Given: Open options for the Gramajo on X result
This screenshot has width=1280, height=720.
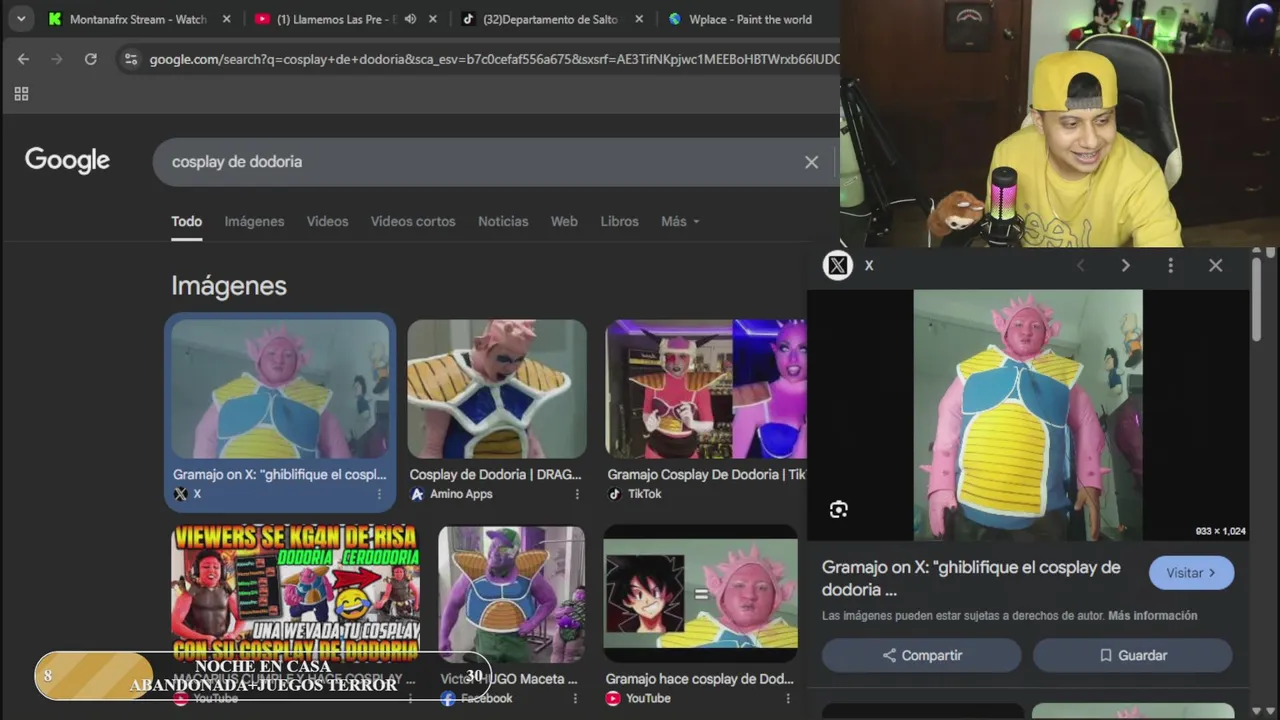Looking at the screenshot, I should tap(379, 494).
